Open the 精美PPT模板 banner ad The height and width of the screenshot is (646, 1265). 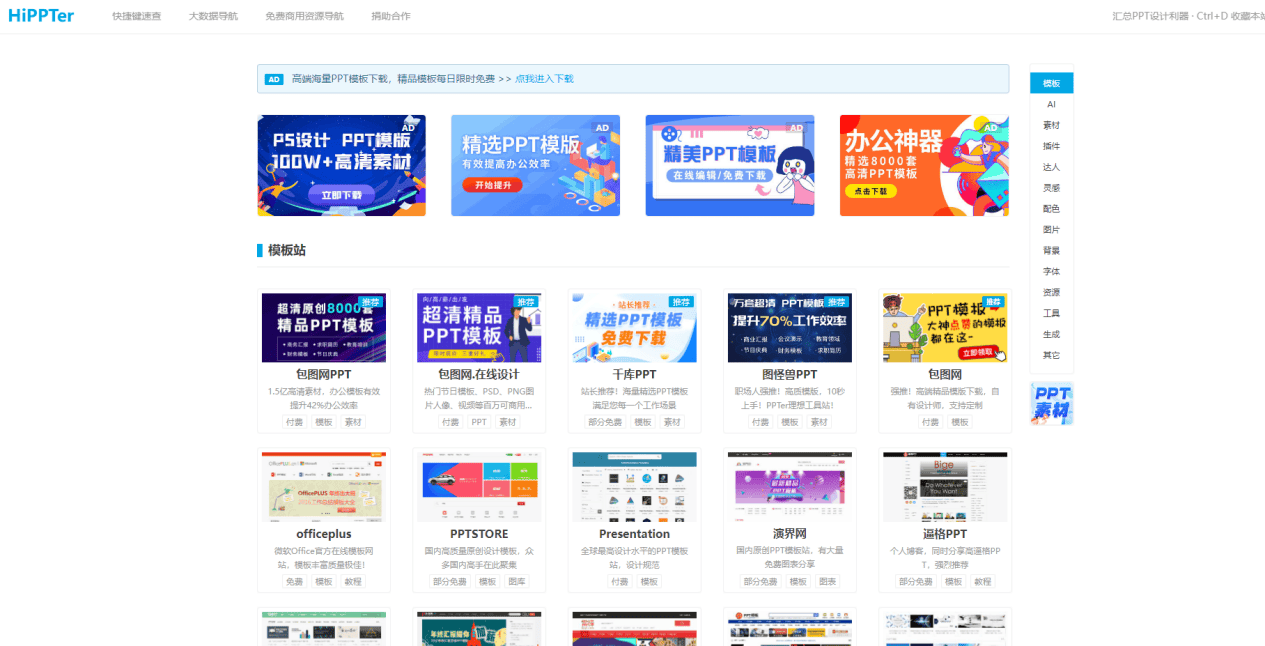click(x=729, y=165)
